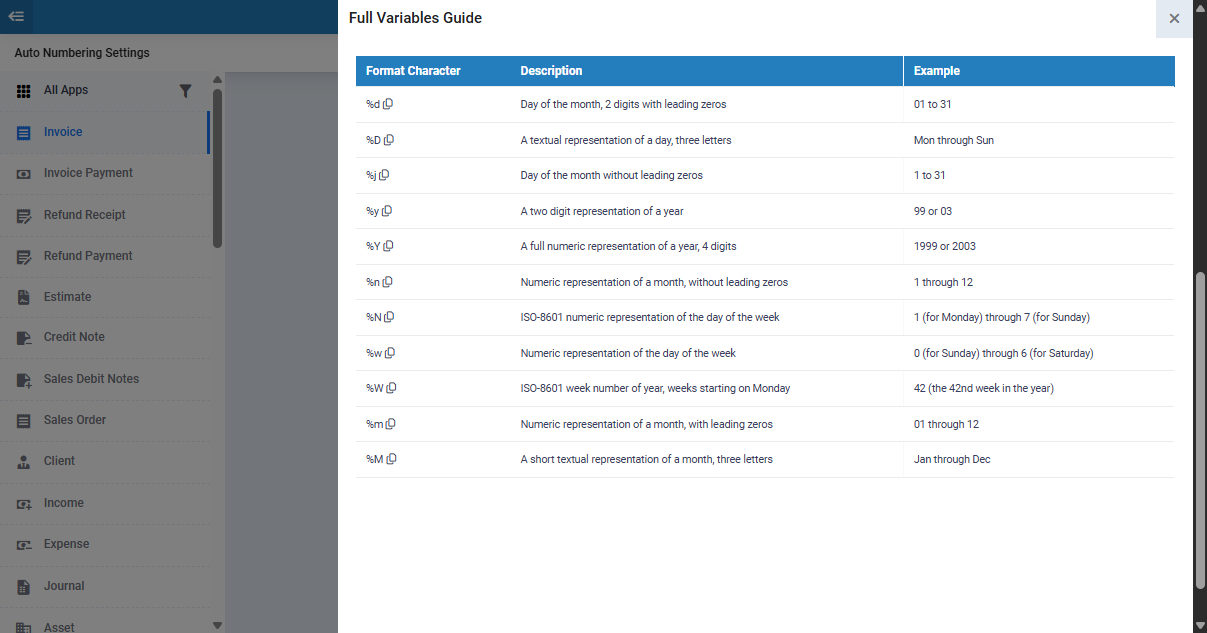1207x633 pixels.
Task: Select the Credit Note sidebar item
Action: 74,337
